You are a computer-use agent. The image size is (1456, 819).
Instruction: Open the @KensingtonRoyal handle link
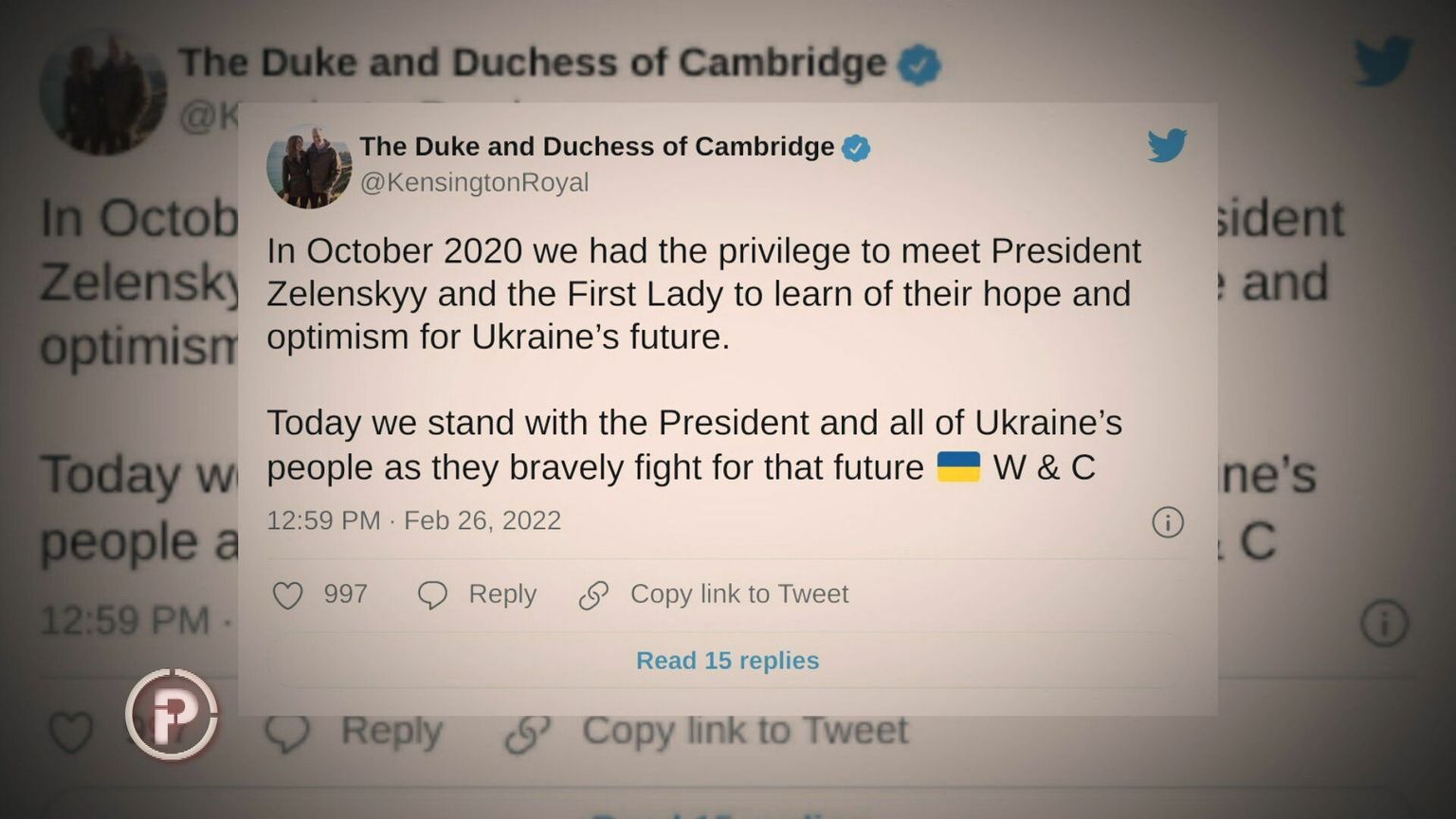474,182
